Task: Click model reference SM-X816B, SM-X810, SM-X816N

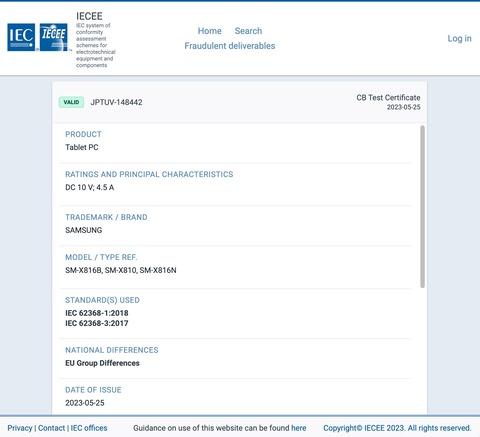Action: coord(121,270)
